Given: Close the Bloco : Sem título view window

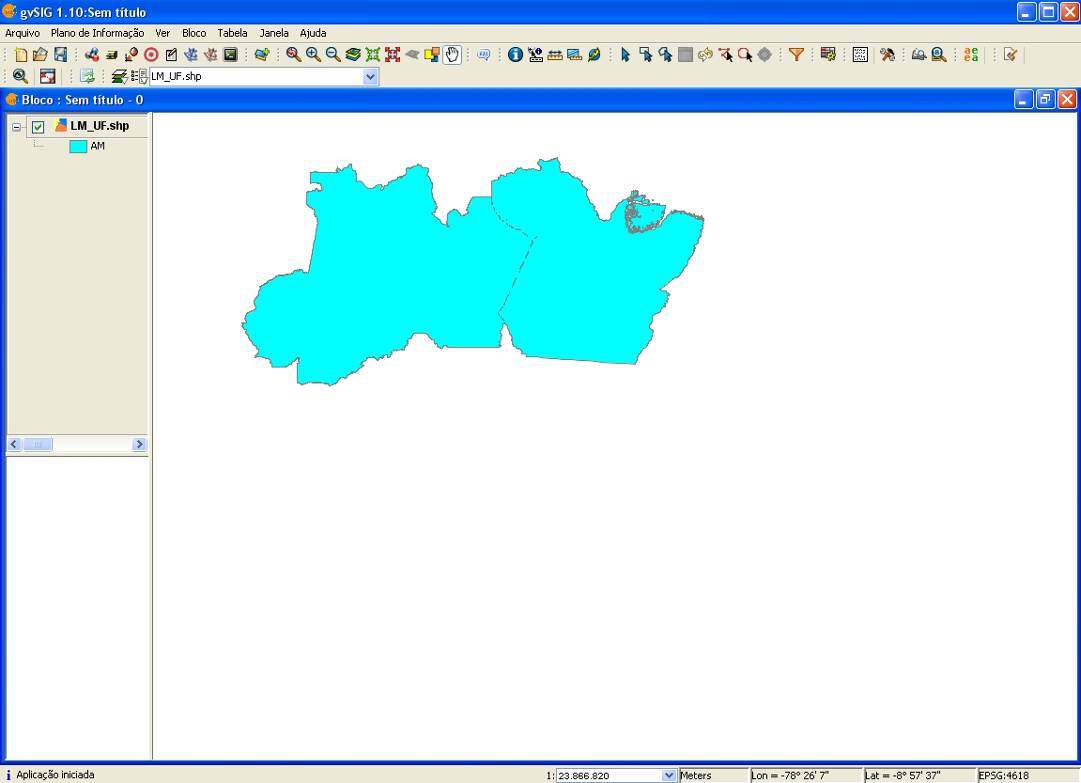Looking at the screenshot, I should click(1067, 100).
